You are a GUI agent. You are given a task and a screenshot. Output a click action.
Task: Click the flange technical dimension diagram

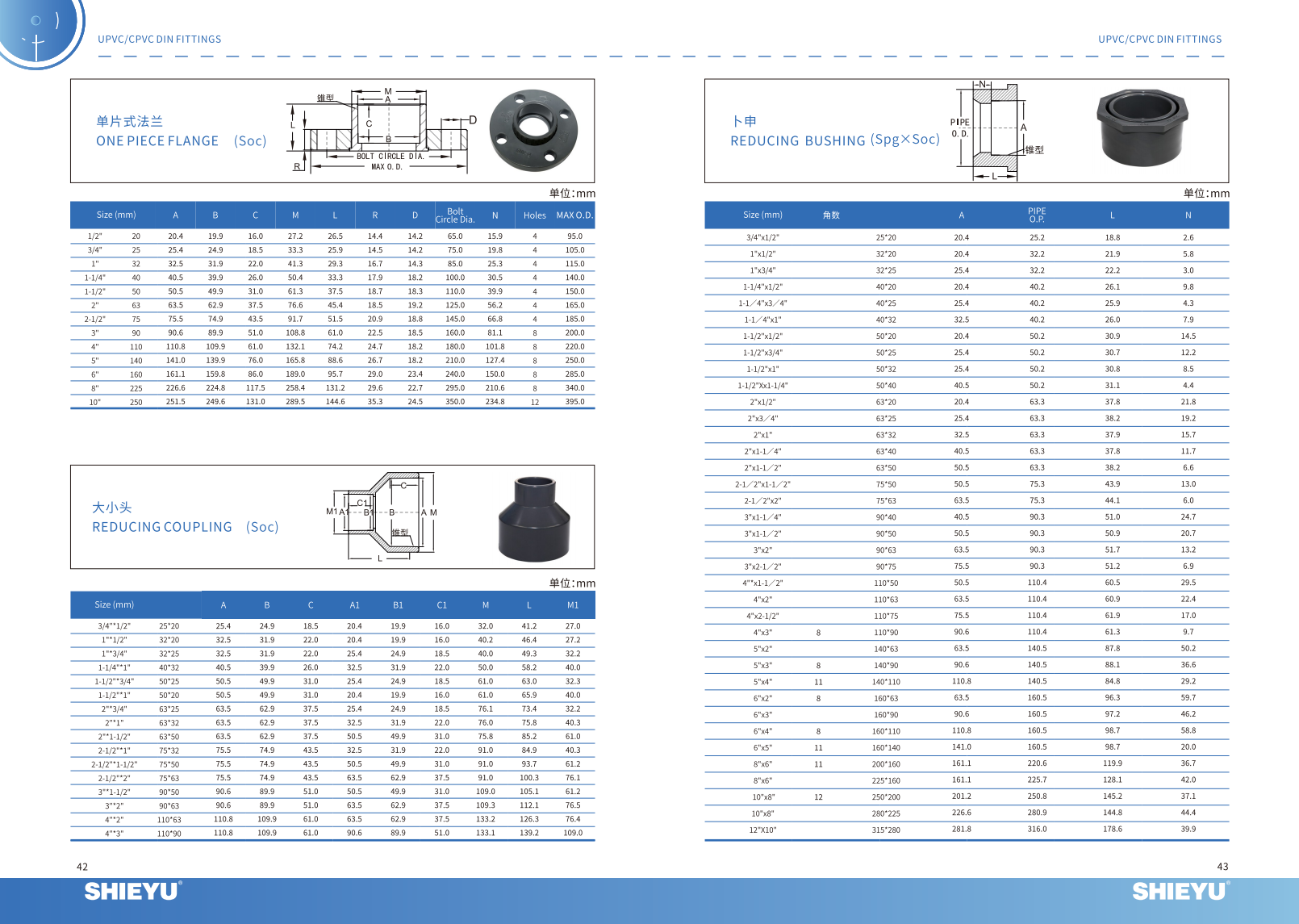pyautogui.click(x=382, y=131)
